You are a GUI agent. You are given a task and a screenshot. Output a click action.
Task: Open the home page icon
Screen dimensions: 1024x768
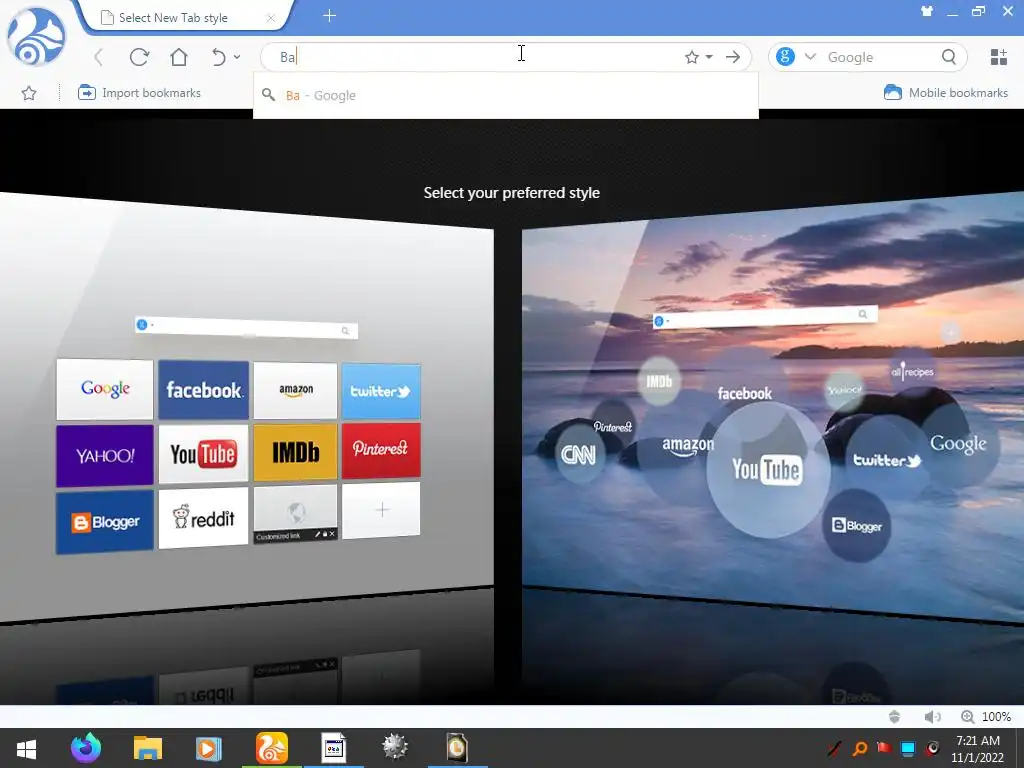coord(179,57)
